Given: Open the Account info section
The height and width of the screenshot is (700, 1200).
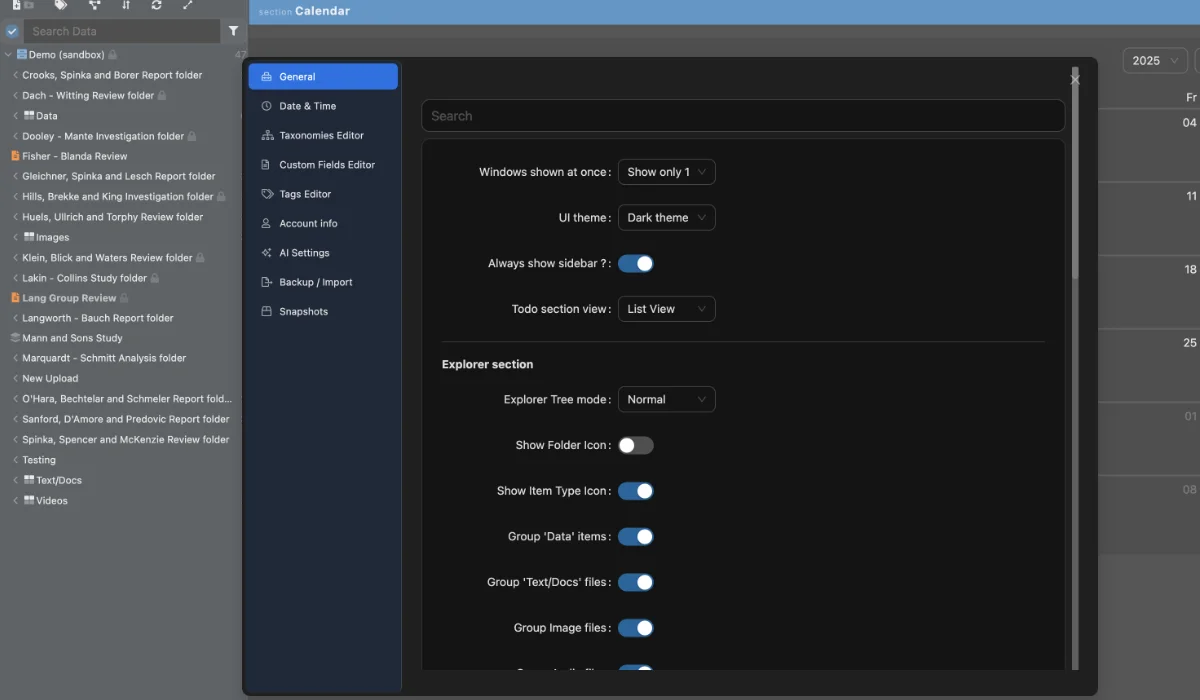Looking at the screenshot, I should (323, 223).
